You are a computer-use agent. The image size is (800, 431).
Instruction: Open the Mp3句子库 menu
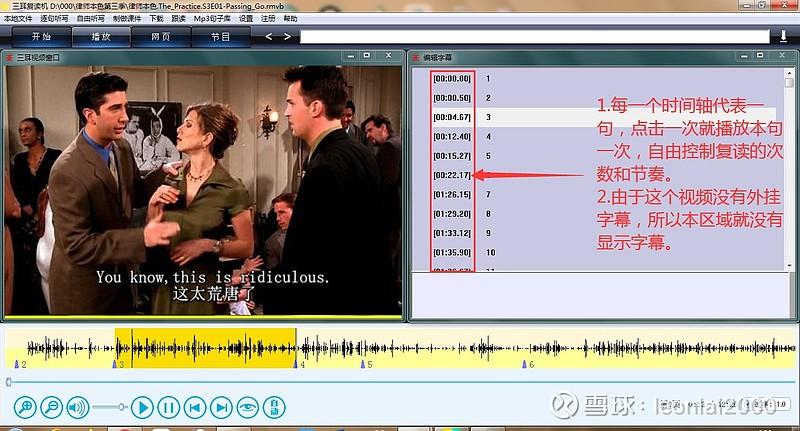pyautogui.click(x=212, y=18)
